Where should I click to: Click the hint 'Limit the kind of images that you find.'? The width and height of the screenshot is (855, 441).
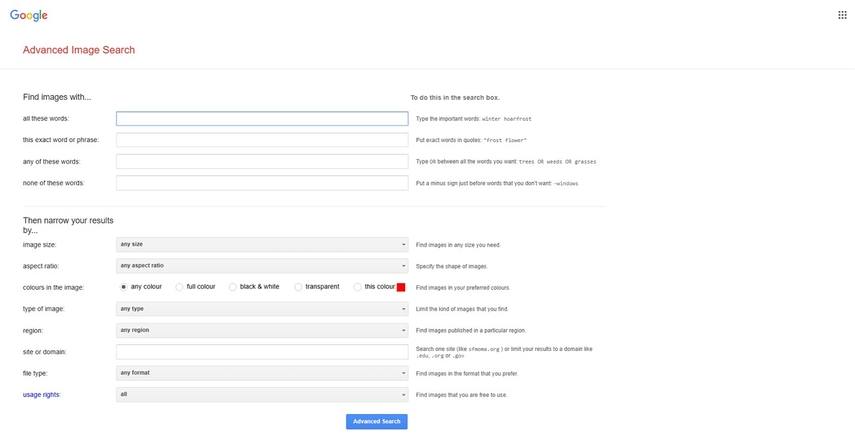[462, 309]
